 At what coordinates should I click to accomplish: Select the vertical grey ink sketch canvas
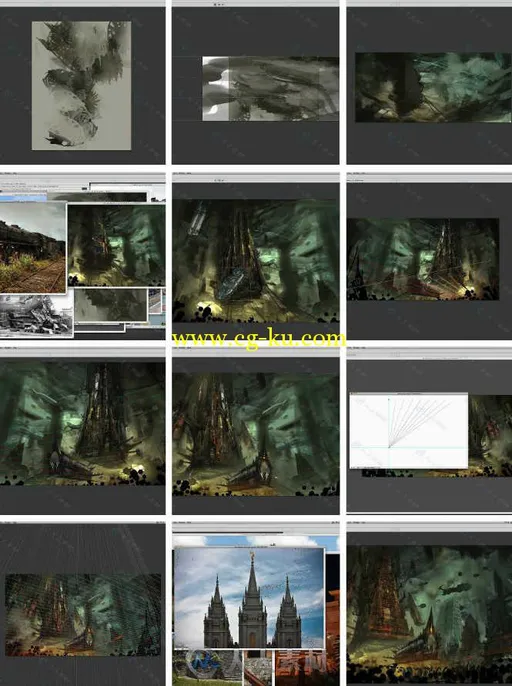tap(81, 85)
